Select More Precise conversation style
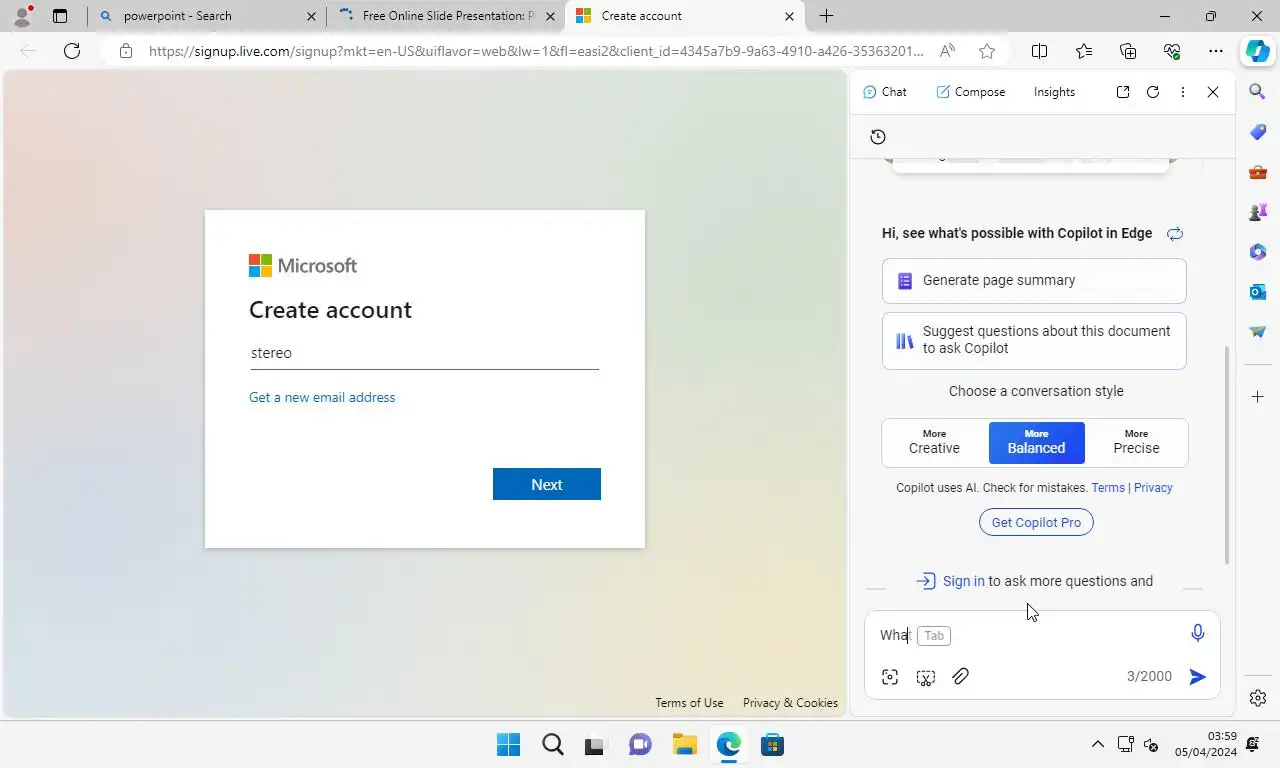Screen dimensions: 1280x768 click(1137, 442)
